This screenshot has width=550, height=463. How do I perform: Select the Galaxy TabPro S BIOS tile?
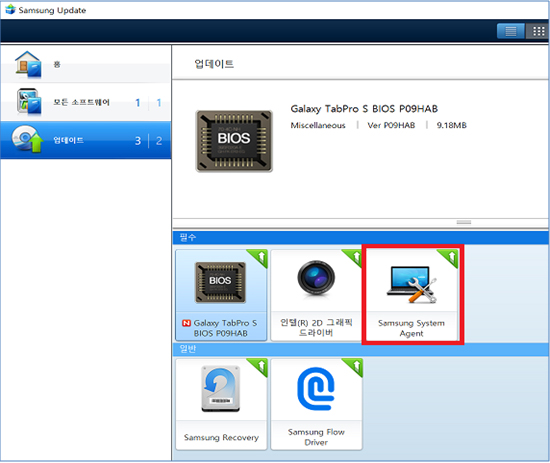pos(221,295)
